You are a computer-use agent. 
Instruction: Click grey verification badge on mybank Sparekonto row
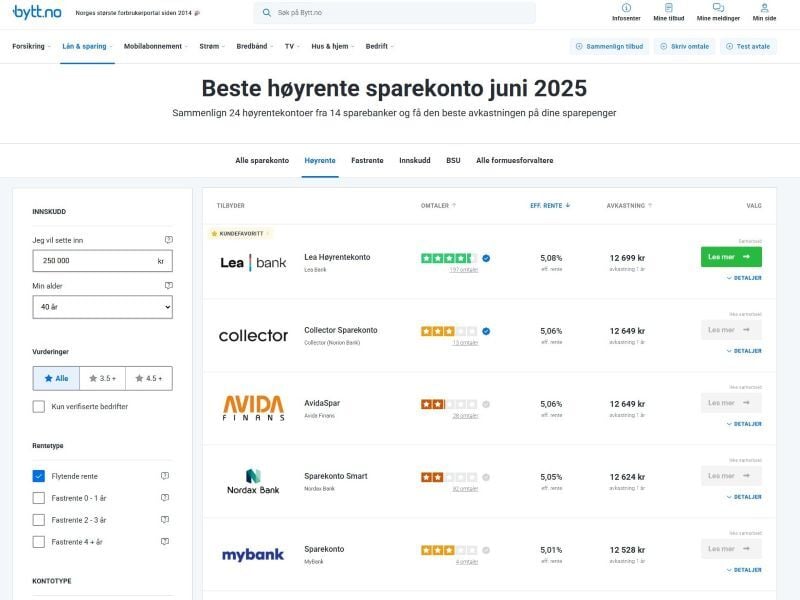pos(486,550)
